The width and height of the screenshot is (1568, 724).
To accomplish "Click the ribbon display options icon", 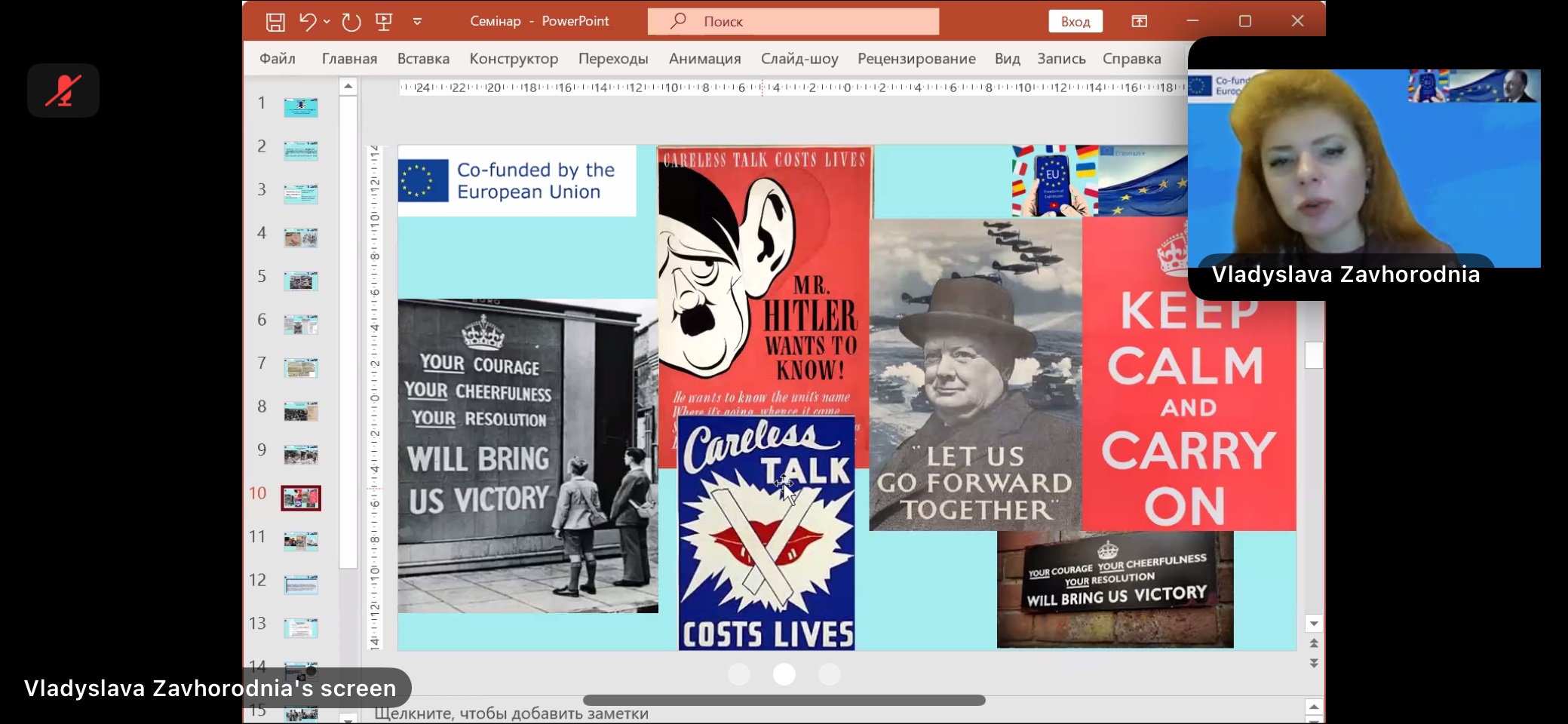I will click(x=1139, y=21).
